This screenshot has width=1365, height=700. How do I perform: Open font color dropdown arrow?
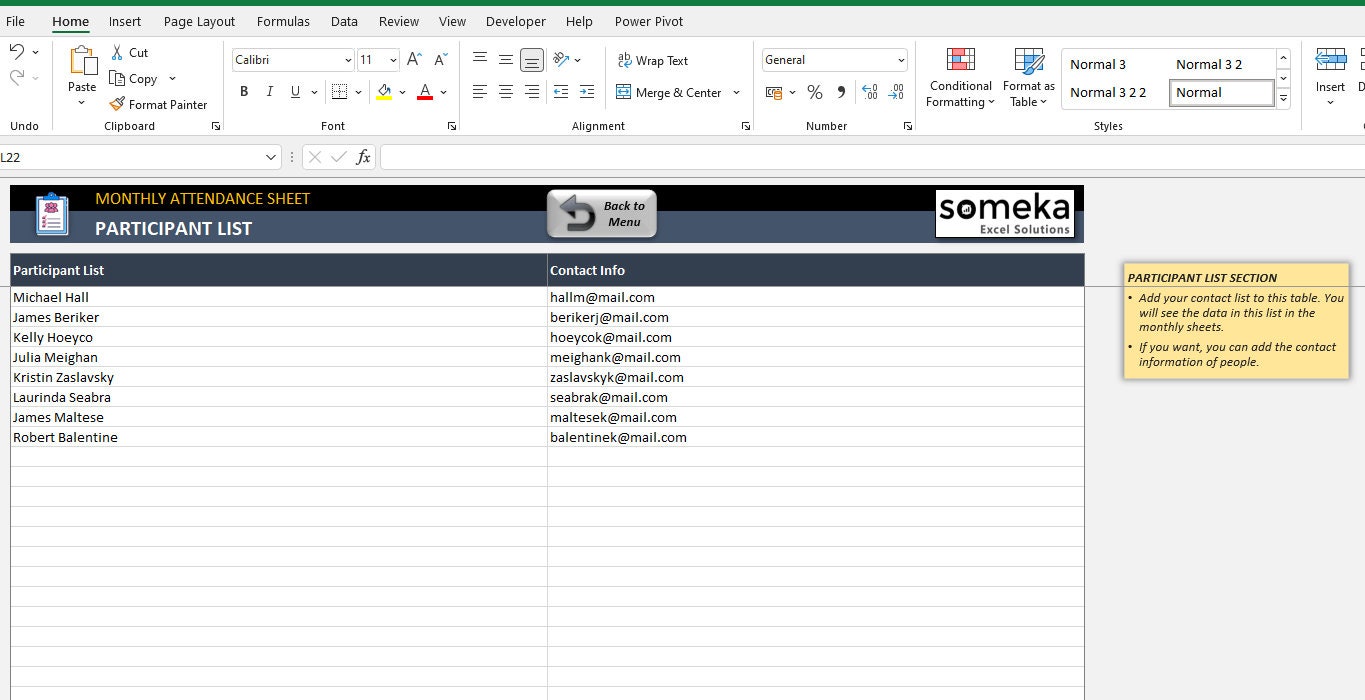[x=443, y=92]
